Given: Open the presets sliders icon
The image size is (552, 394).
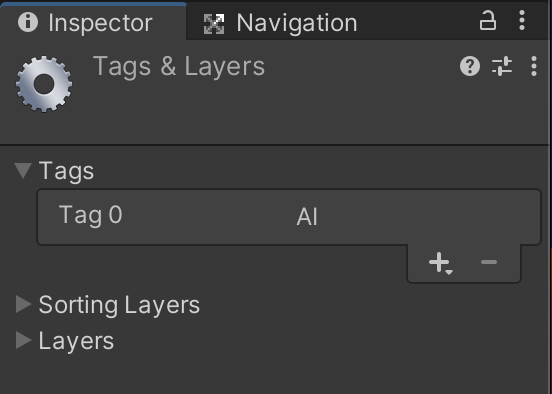Looking at the screenshot, I should coord(502,66).
